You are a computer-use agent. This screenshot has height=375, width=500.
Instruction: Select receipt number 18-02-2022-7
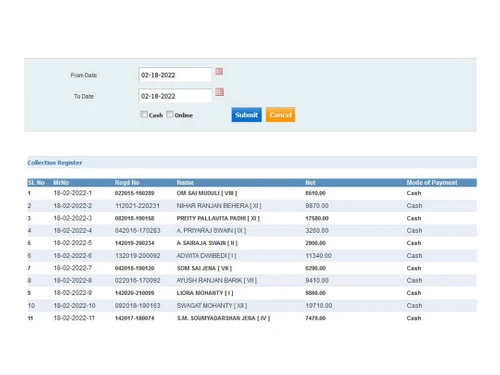click(x=73, y=268)
